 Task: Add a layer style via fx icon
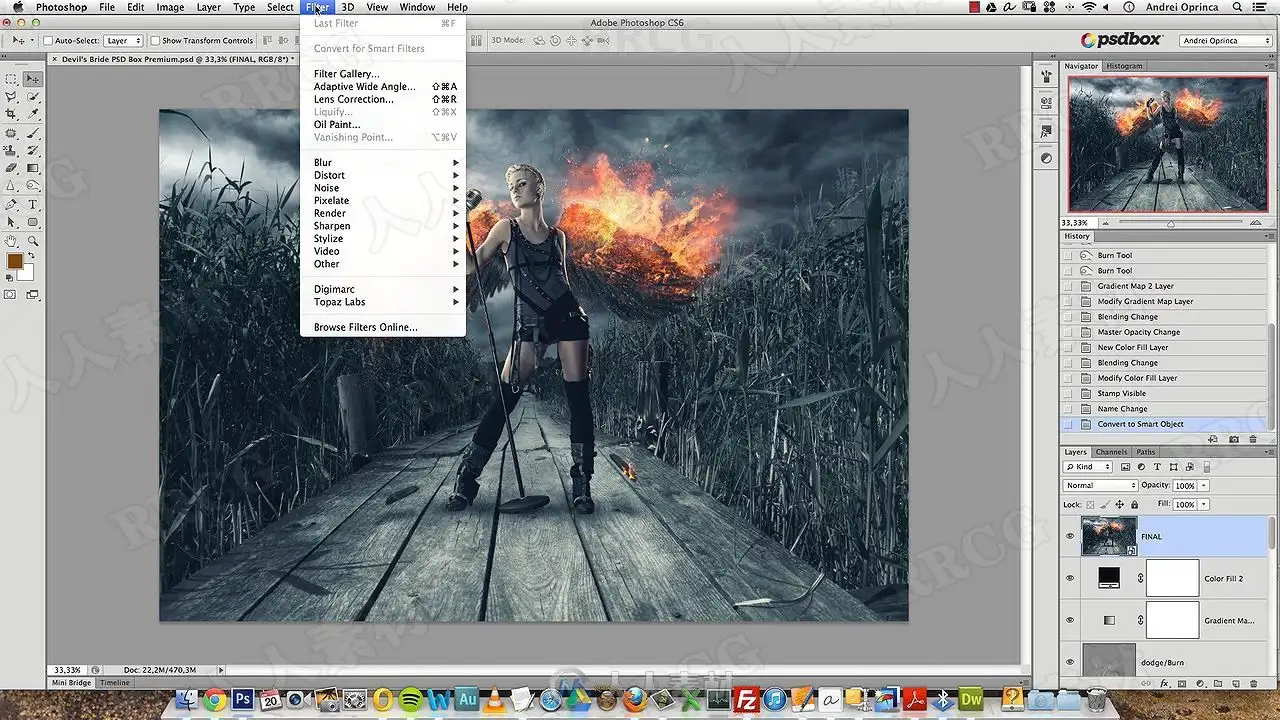click(x=1164, y=685)
